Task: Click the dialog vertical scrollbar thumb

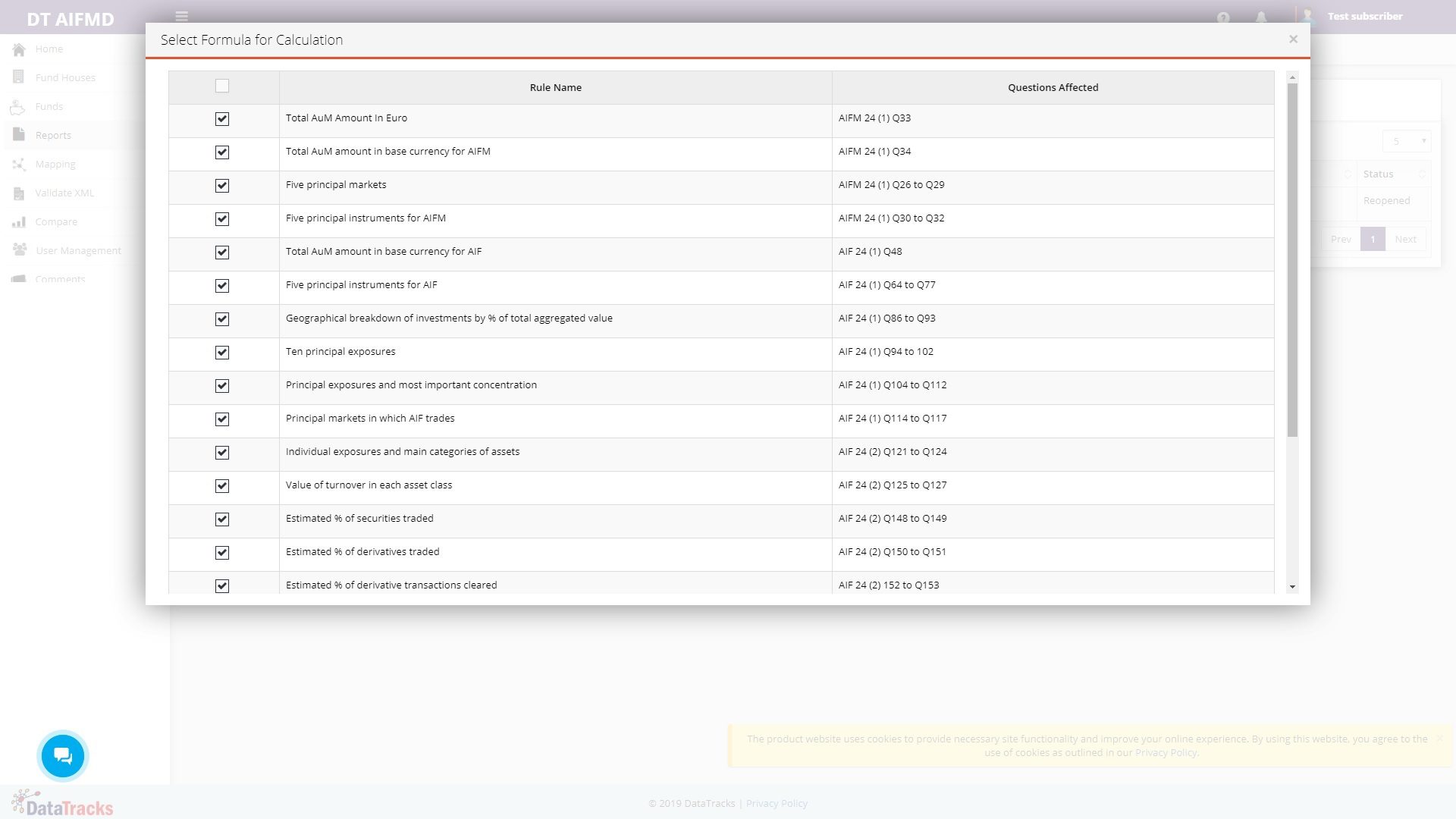Action: pos(1292,260)
